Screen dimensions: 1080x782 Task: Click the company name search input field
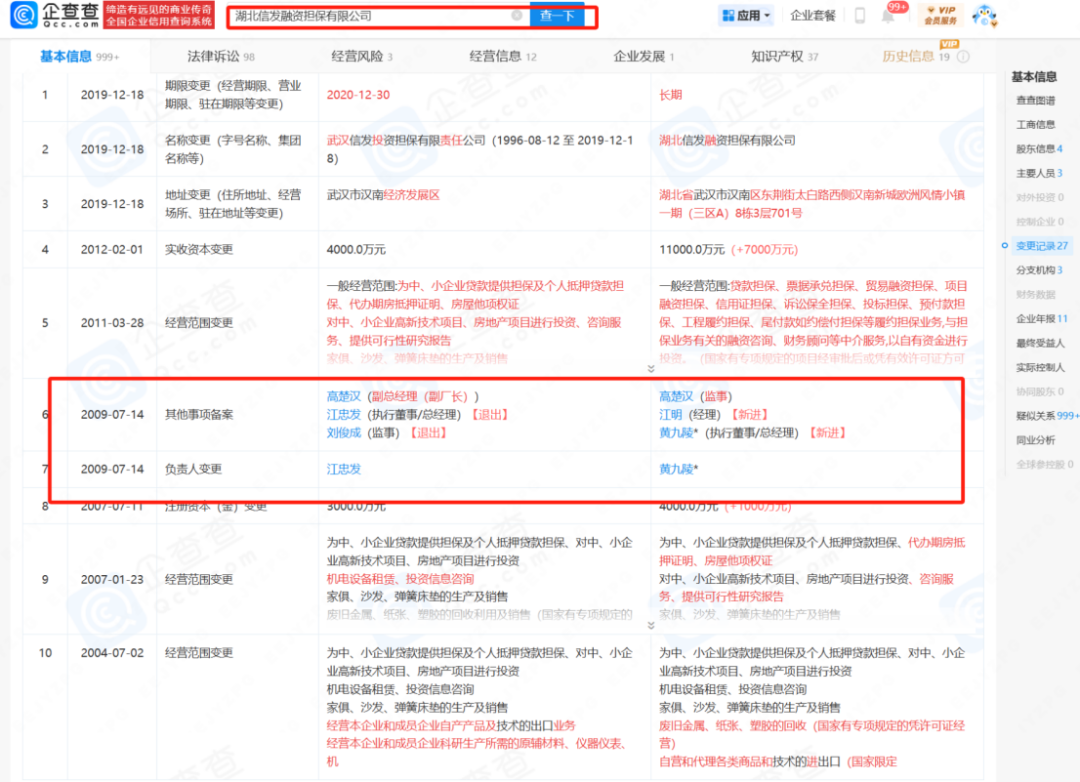pyautogui.click(x=370, y=16)
